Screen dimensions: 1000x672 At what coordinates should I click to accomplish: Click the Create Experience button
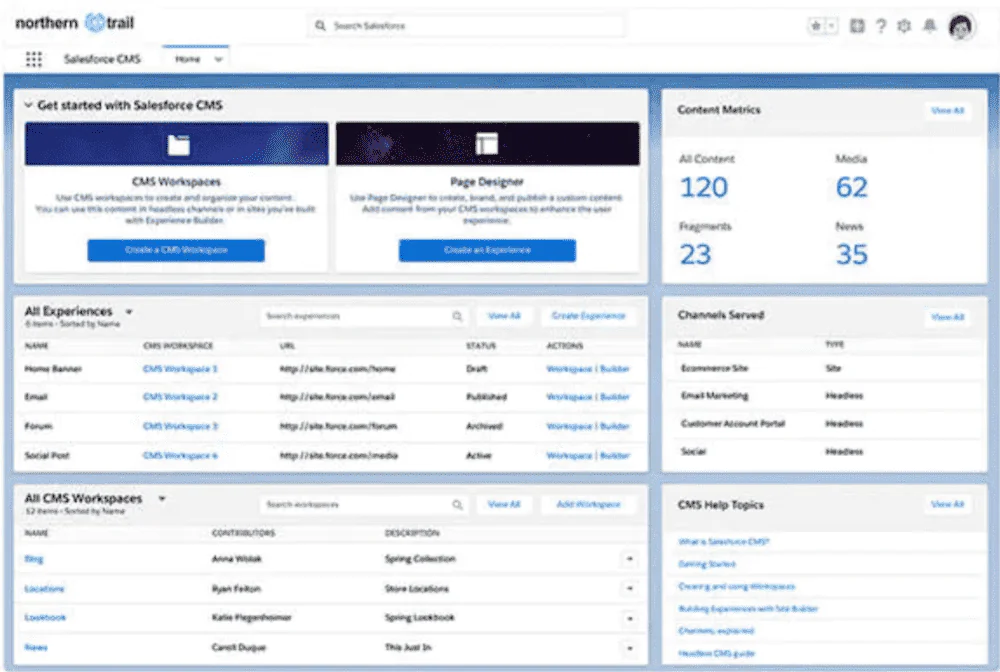coord(588,316)
